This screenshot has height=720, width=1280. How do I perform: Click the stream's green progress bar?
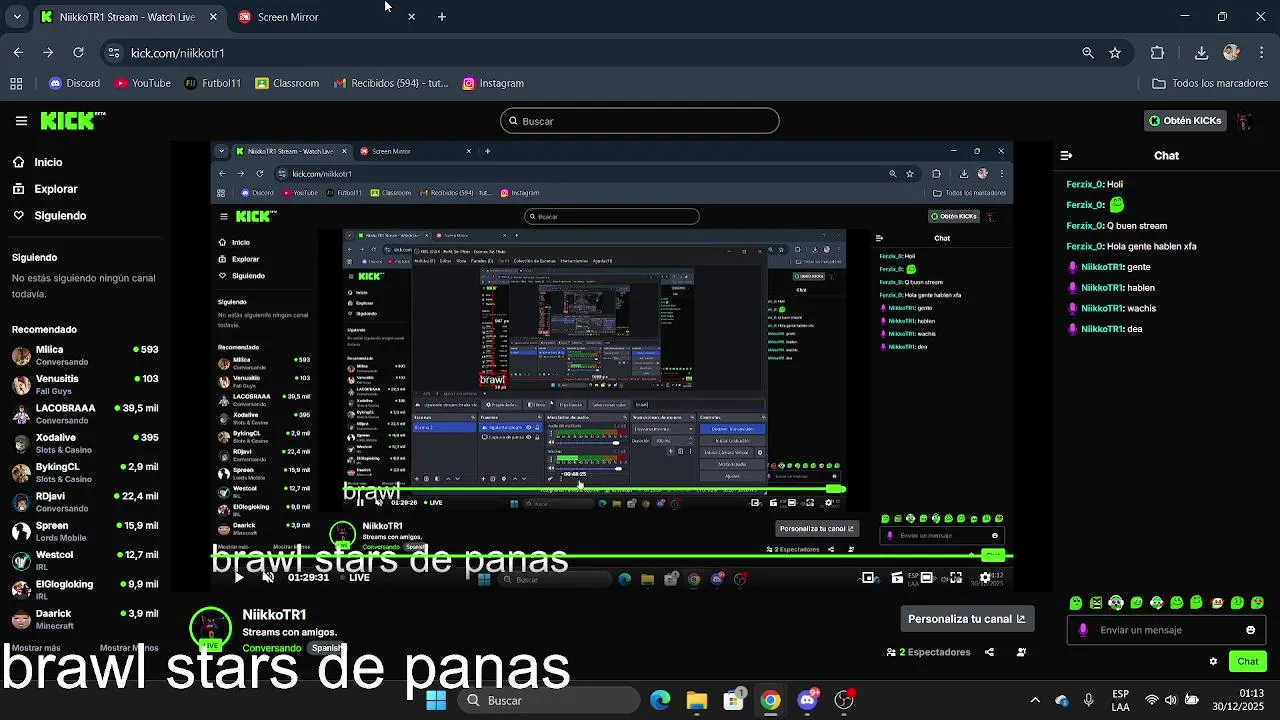point(612,556)
